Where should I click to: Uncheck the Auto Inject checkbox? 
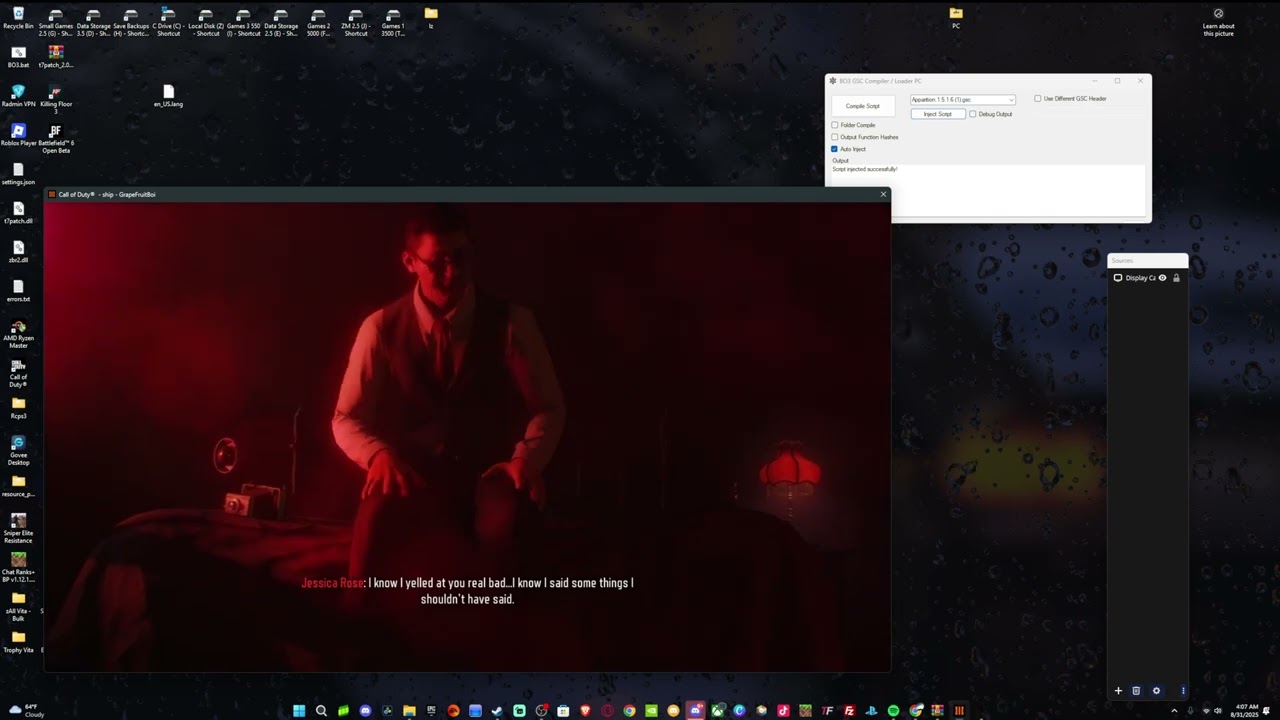pyautogui.click(x=835, y=149)
